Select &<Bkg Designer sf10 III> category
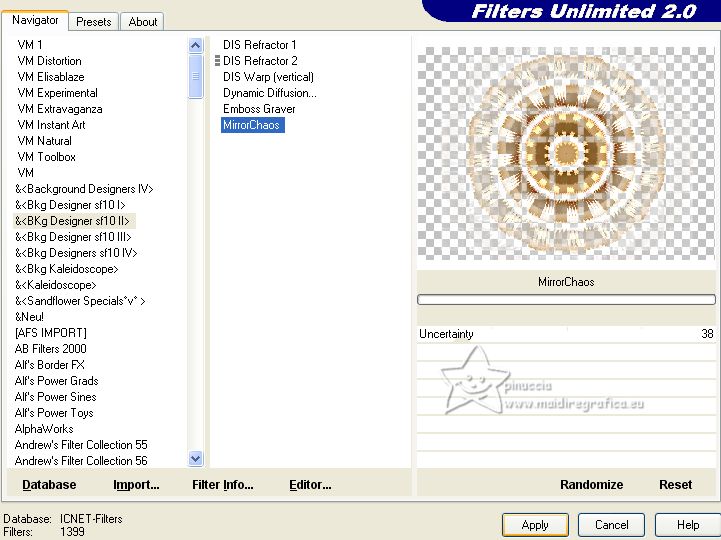The width and height of the screenshot is (721, 540). (73, 237)
